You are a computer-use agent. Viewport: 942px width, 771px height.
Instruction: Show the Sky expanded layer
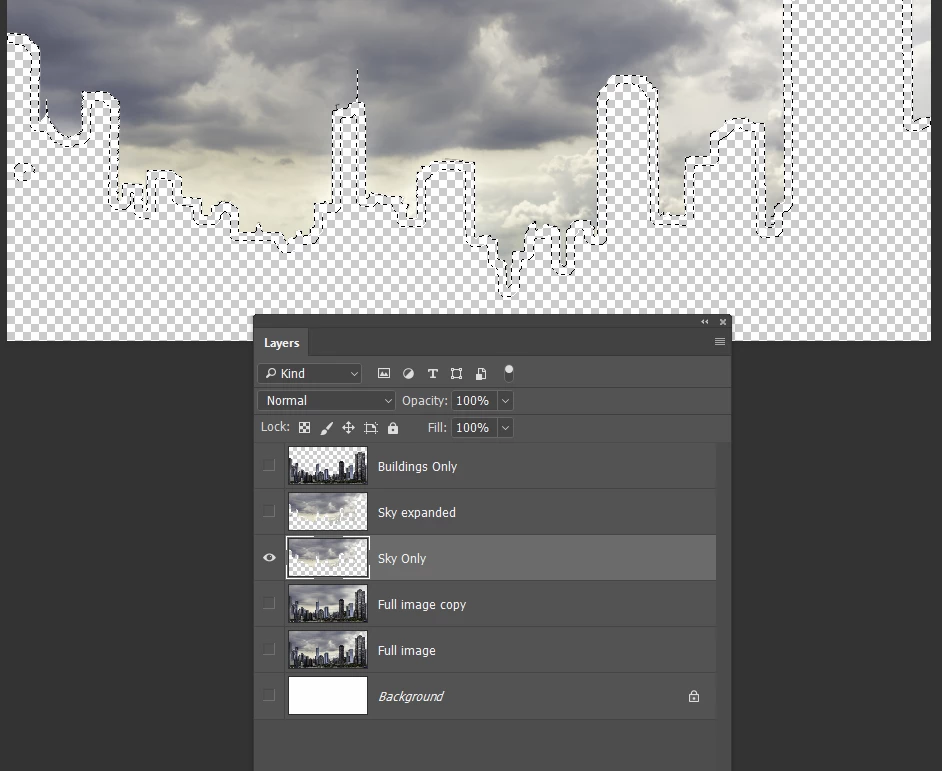click(x=269, y=511)
